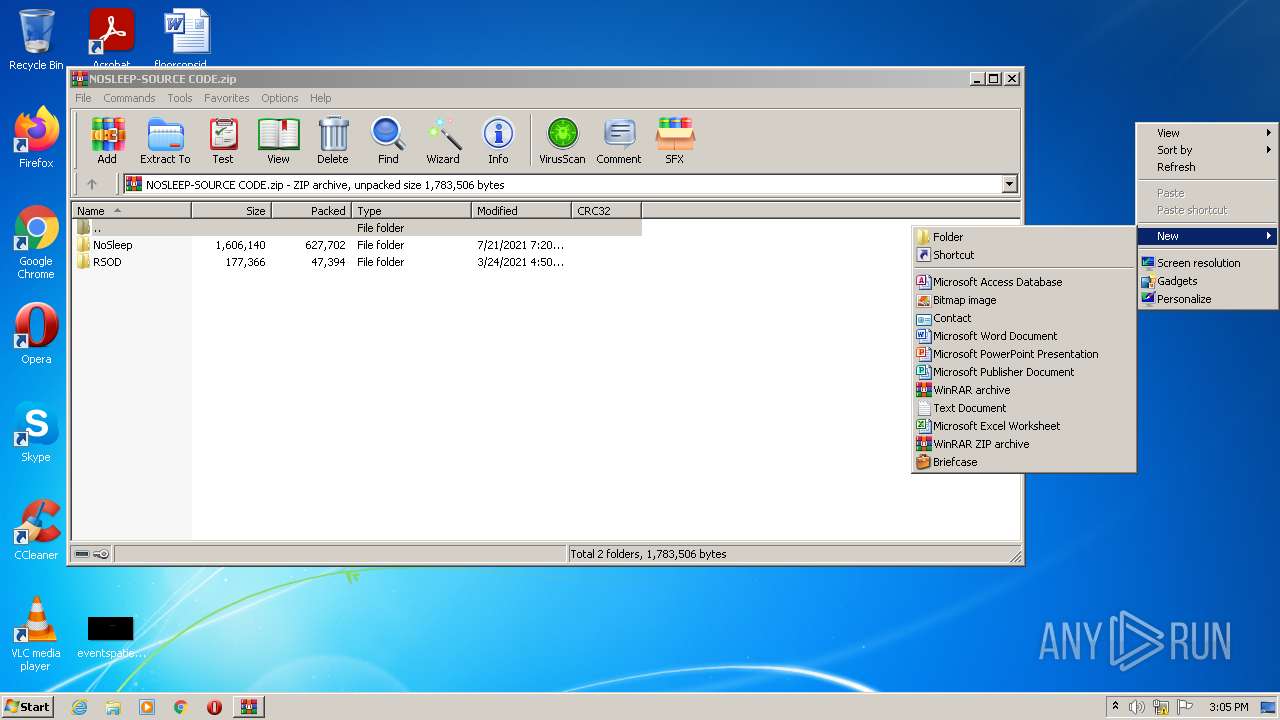The height and width of the screenshot is (720, 1280).
Task: Click the status bar drive icon
Action: [83, 554]
